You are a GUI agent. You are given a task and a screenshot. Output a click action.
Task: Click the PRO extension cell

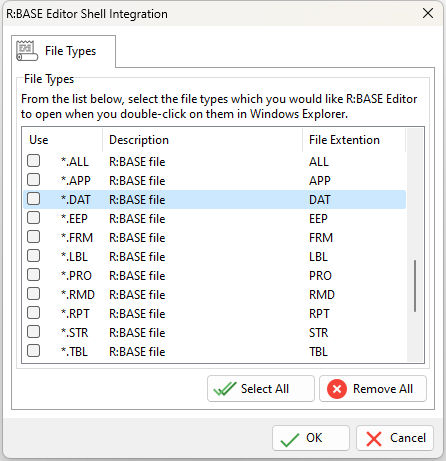click(x=320, y=276)
